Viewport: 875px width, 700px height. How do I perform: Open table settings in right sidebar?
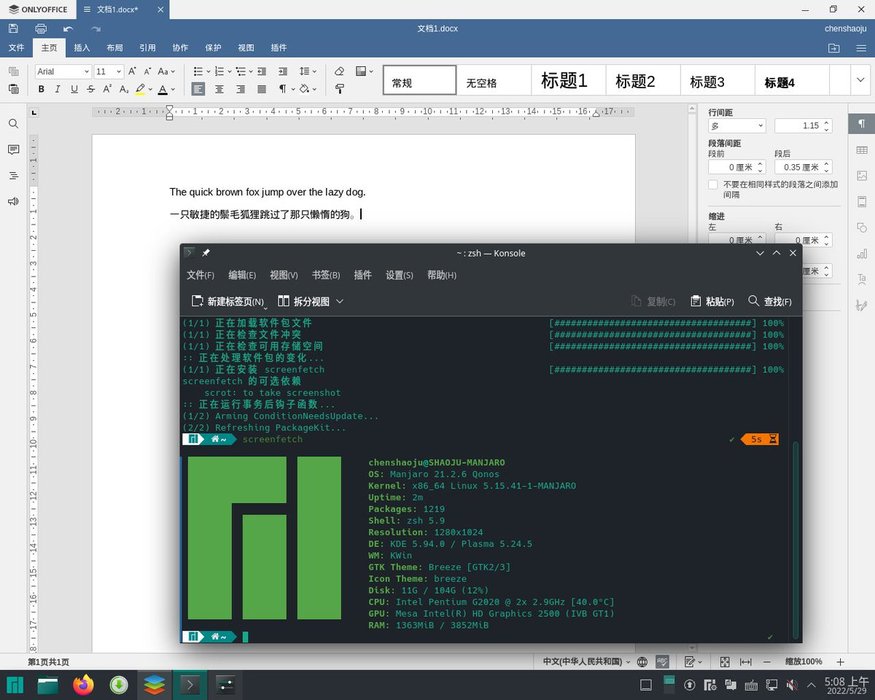click(861, 150)
